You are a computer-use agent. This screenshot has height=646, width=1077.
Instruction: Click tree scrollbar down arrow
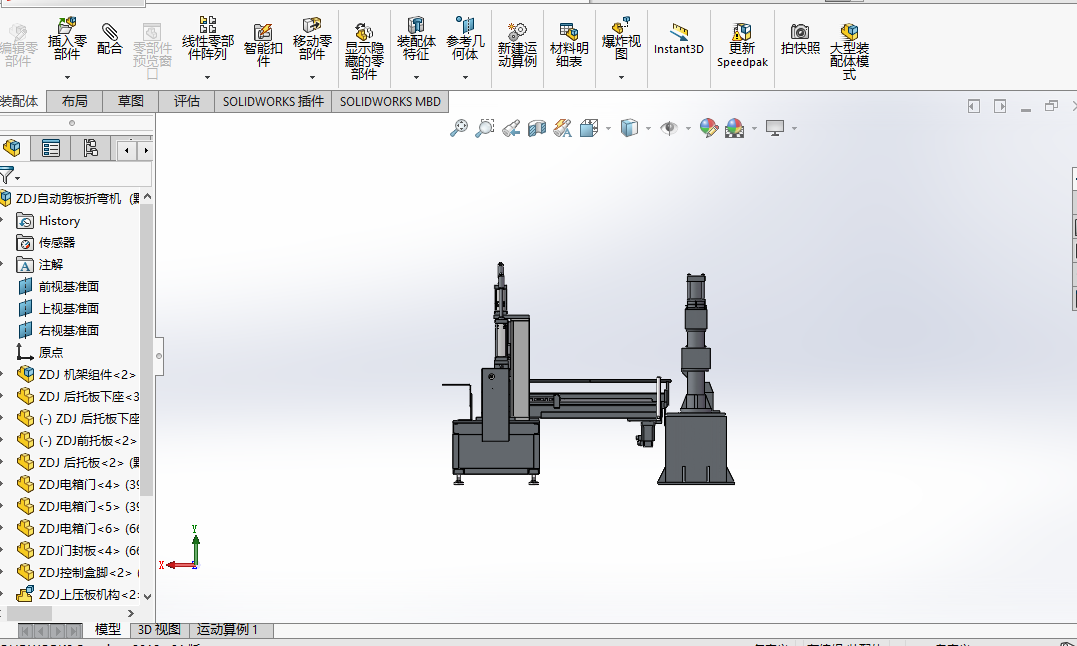point(146,597)
